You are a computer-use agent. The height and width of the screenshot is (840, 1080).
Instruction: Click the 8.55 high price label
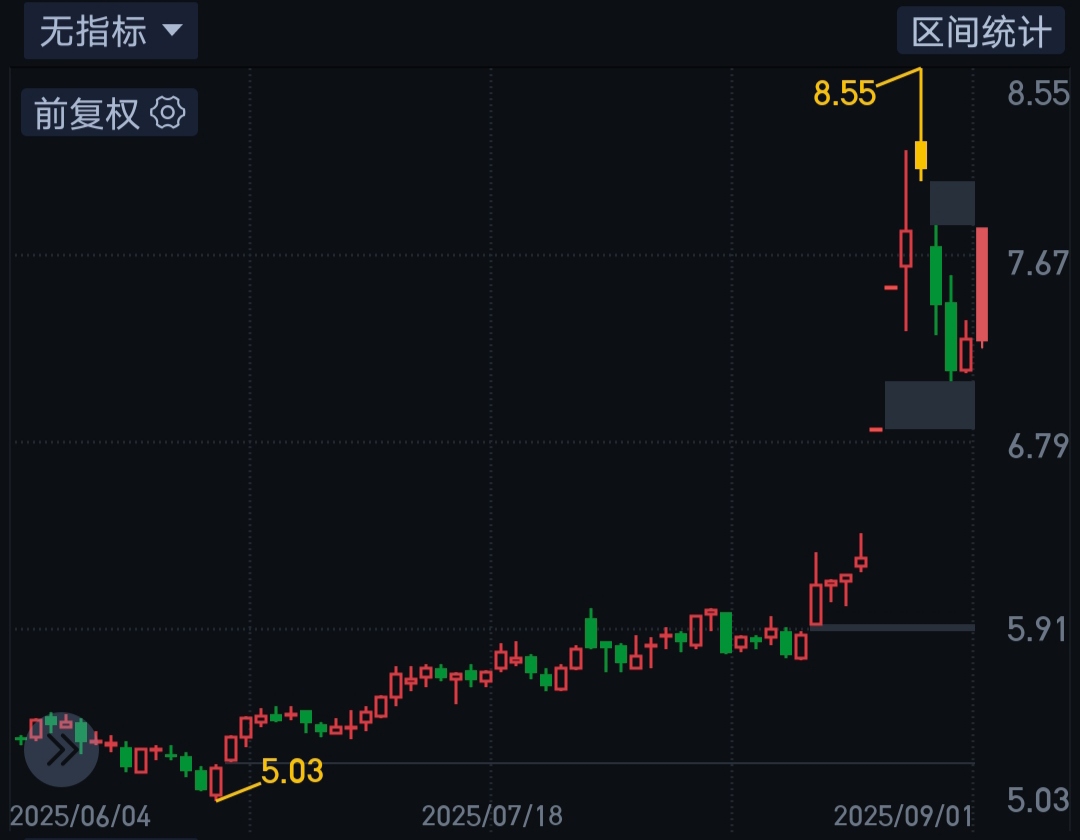844,93
